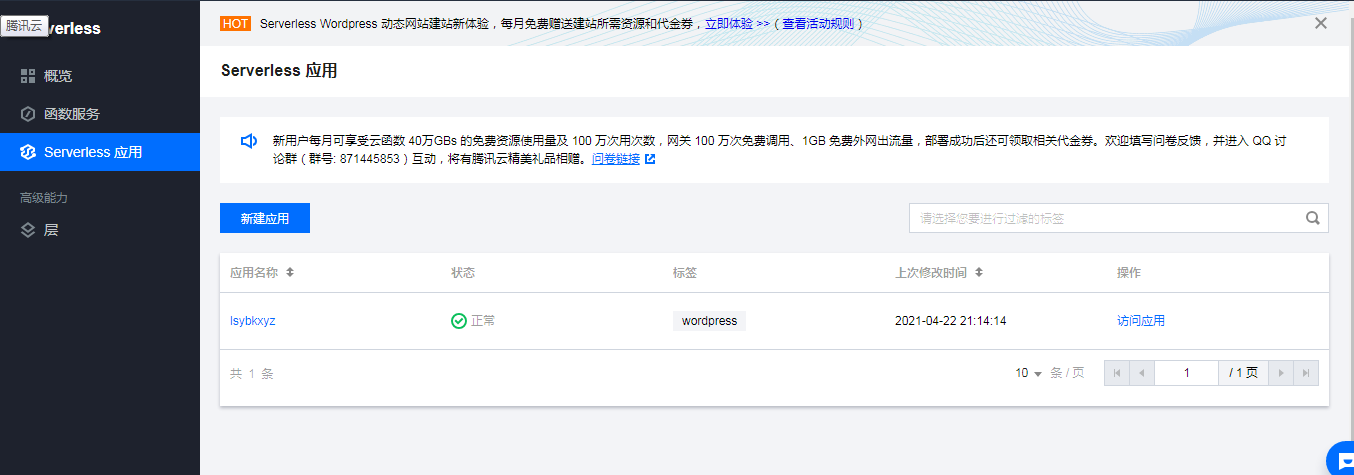This screenshot has width=1354, height=475.
Task: Click the green 正常 status check icon
Action: tap(459, 321)
